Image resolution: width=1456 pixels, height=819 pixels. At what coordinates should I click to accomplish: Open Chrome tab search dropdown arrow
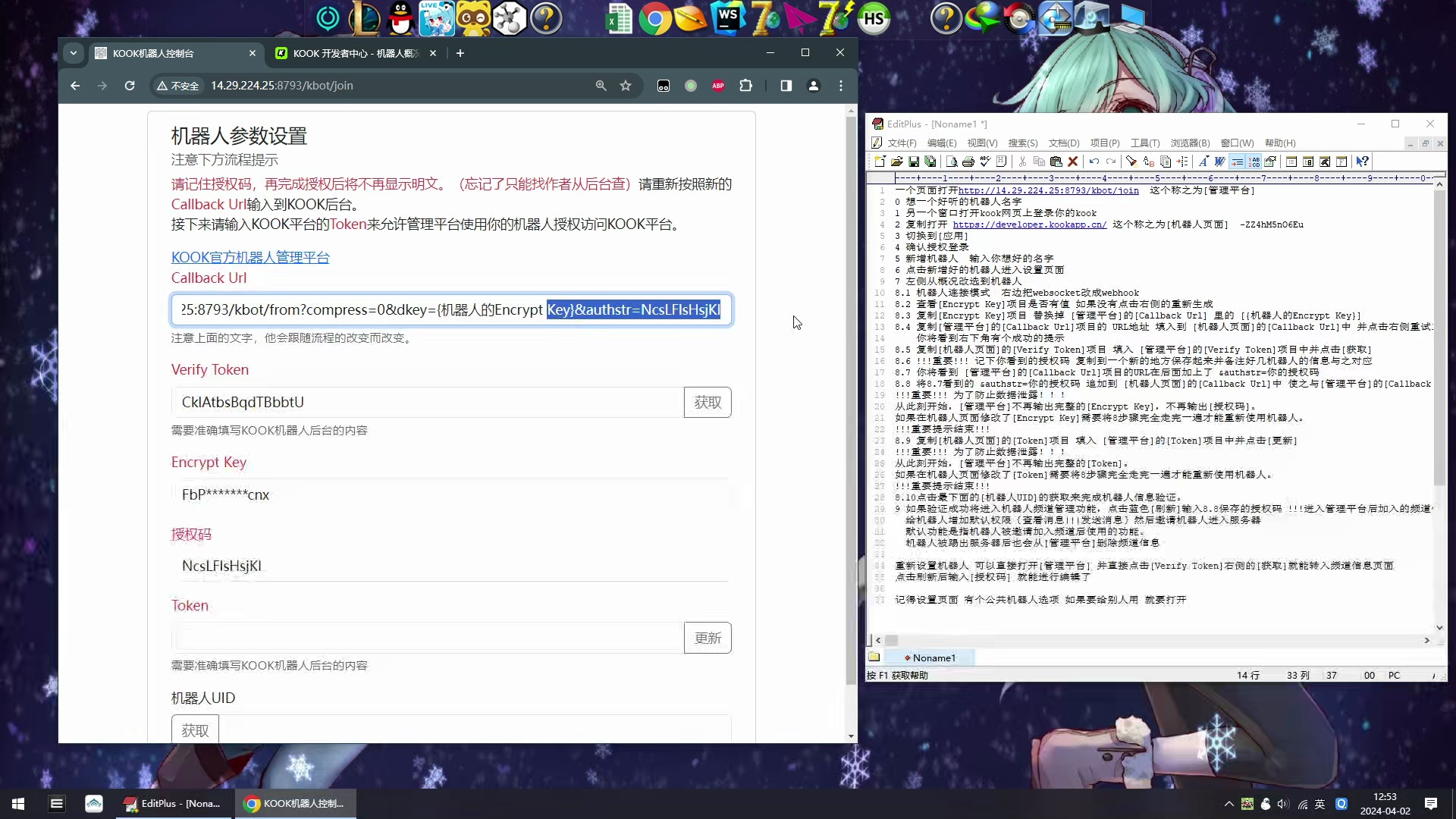pos(73,53)
